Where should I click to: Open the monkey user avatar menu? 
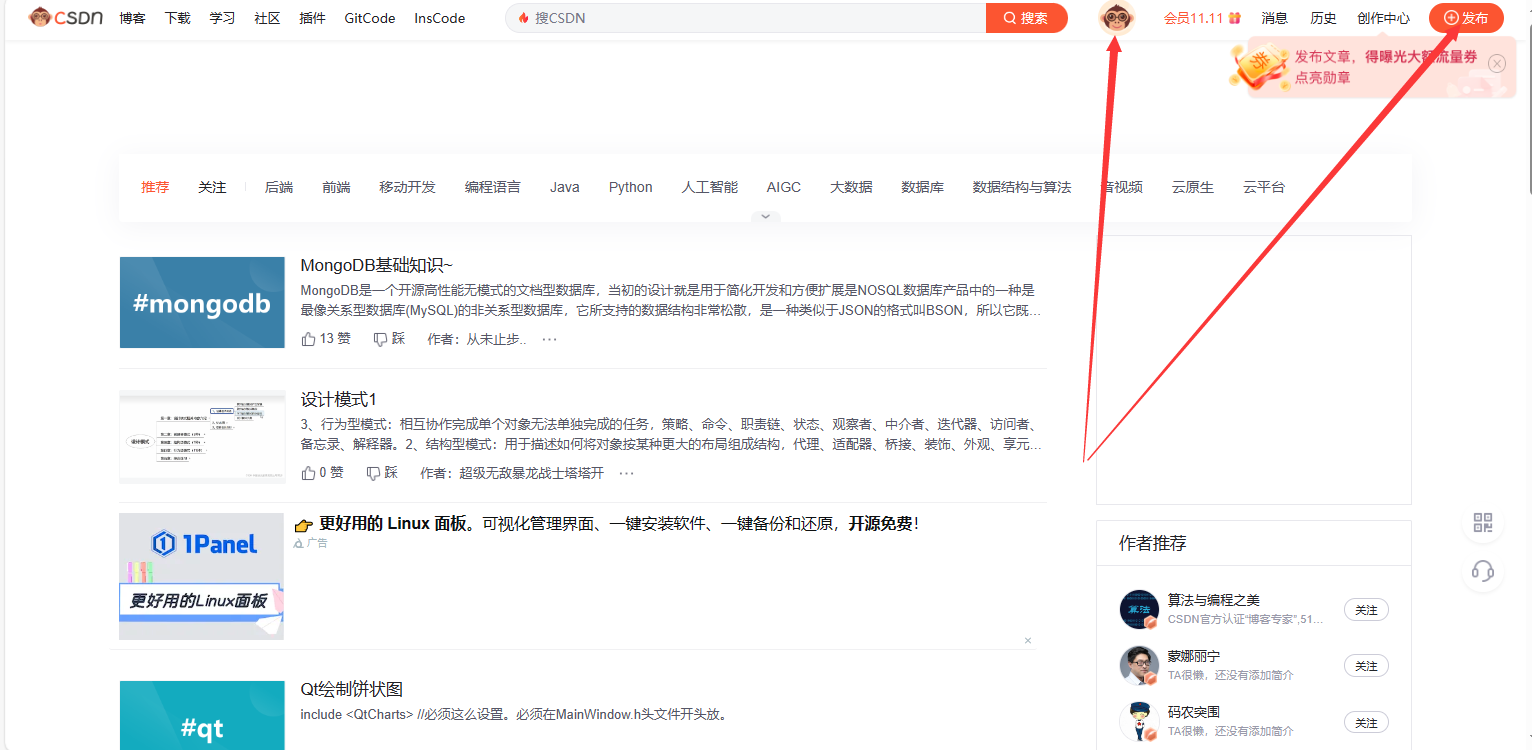(x=1116, y=18)
